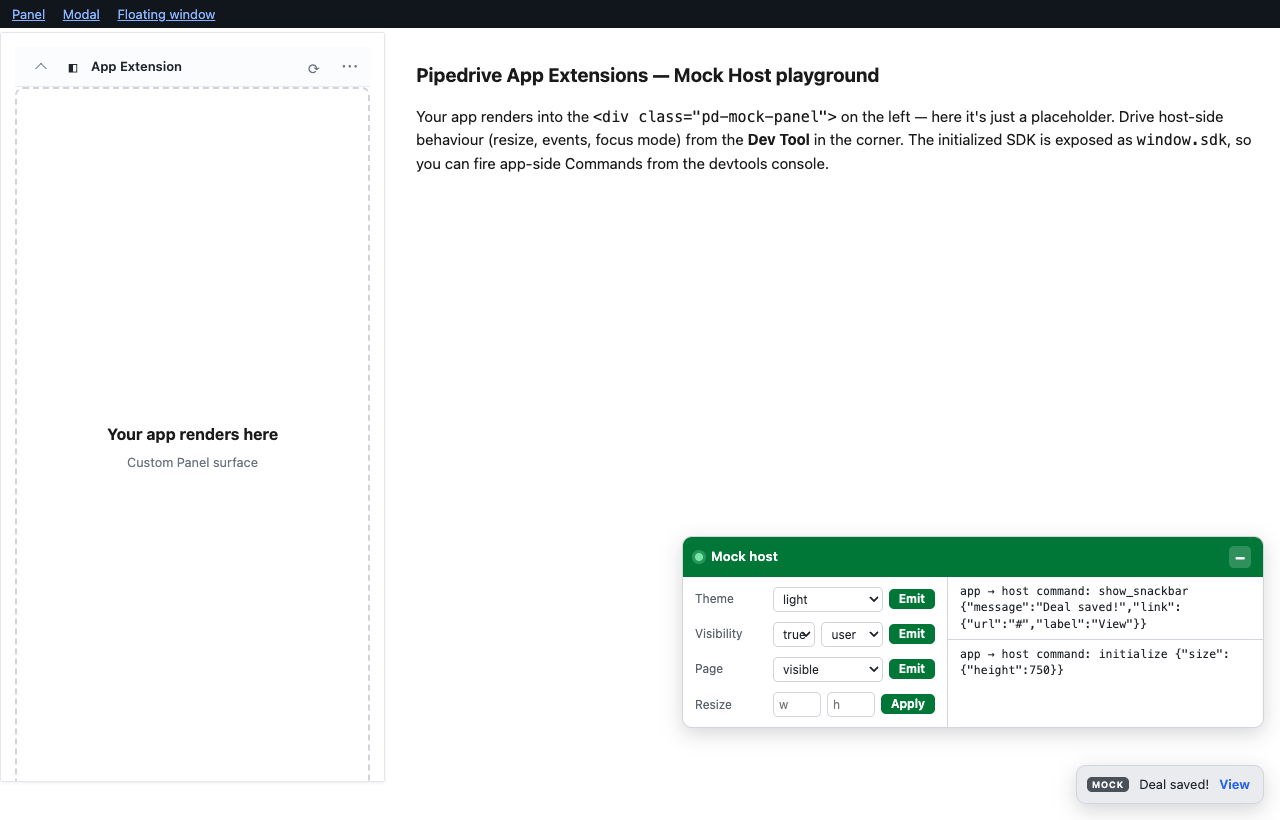Focus the Resize height input
The height and width of the screenshot is (820, 1280).
pyautogui.click(x=851, y=705)
